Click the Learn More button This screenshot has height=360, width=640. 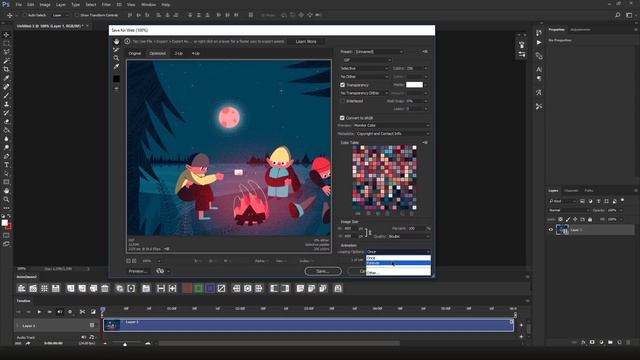point(306,42)
